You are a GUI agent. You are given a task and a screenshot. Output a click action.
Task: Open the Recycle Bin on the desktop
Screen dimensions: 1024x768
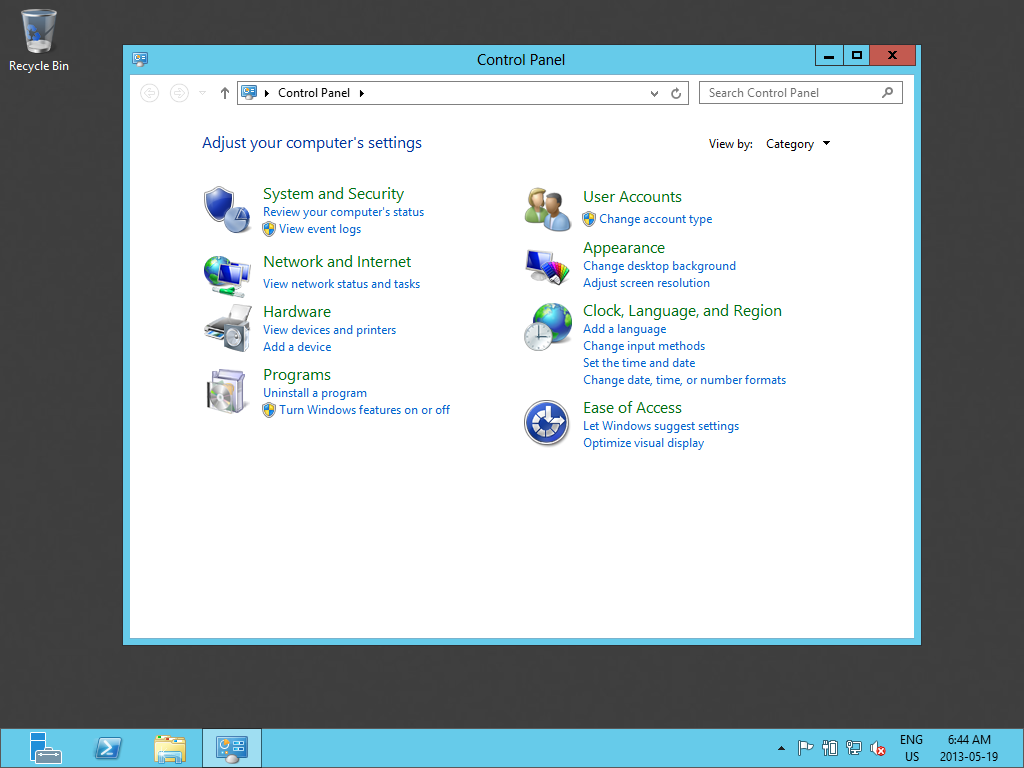pyautogui.click(x=39, y=40)
